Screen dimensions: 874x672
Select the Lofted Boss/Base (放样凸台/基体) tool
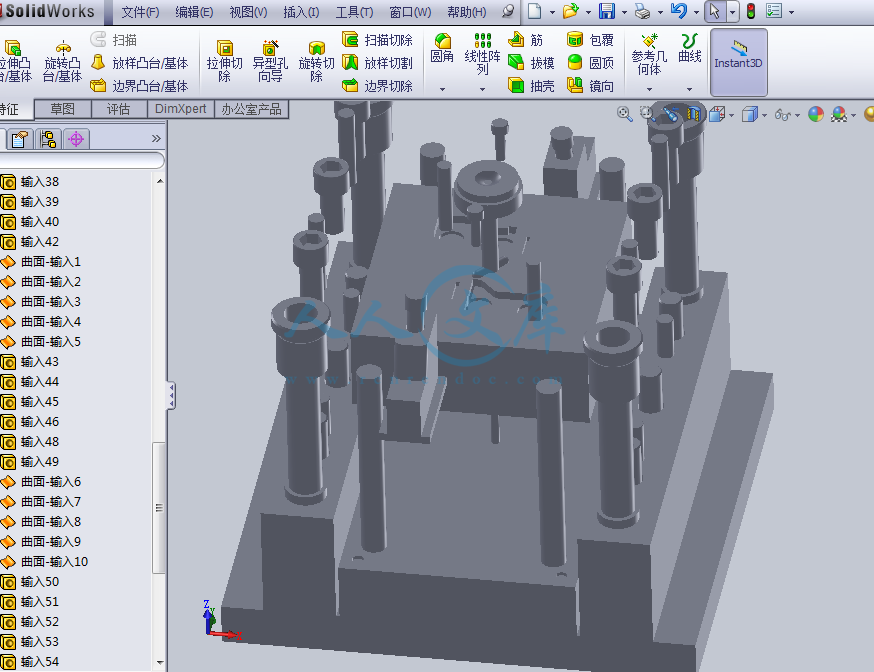(x=139, y=63)
